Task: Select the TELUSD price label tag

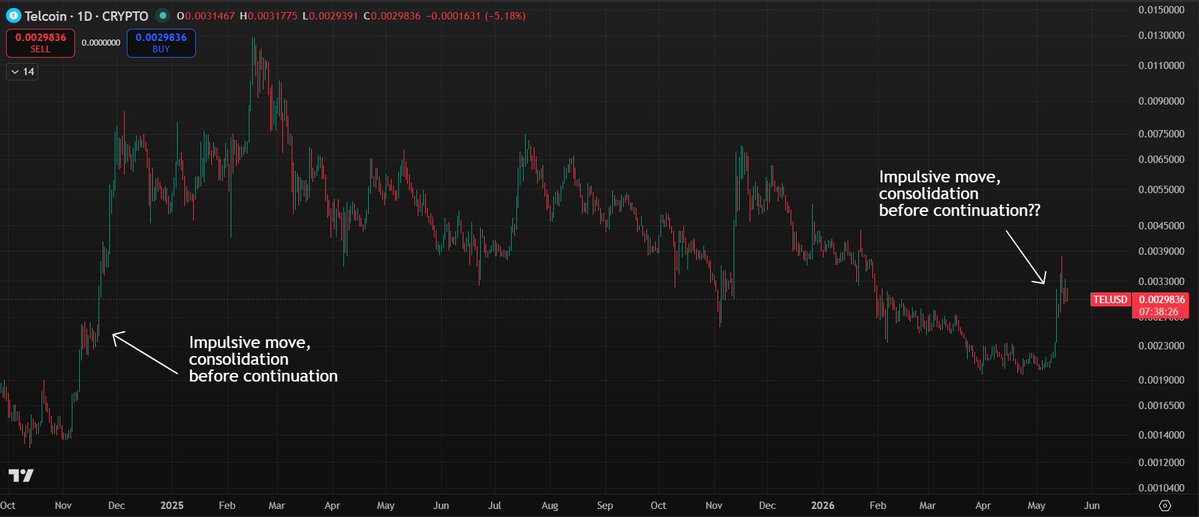Action: click(x=1110, y=299)
